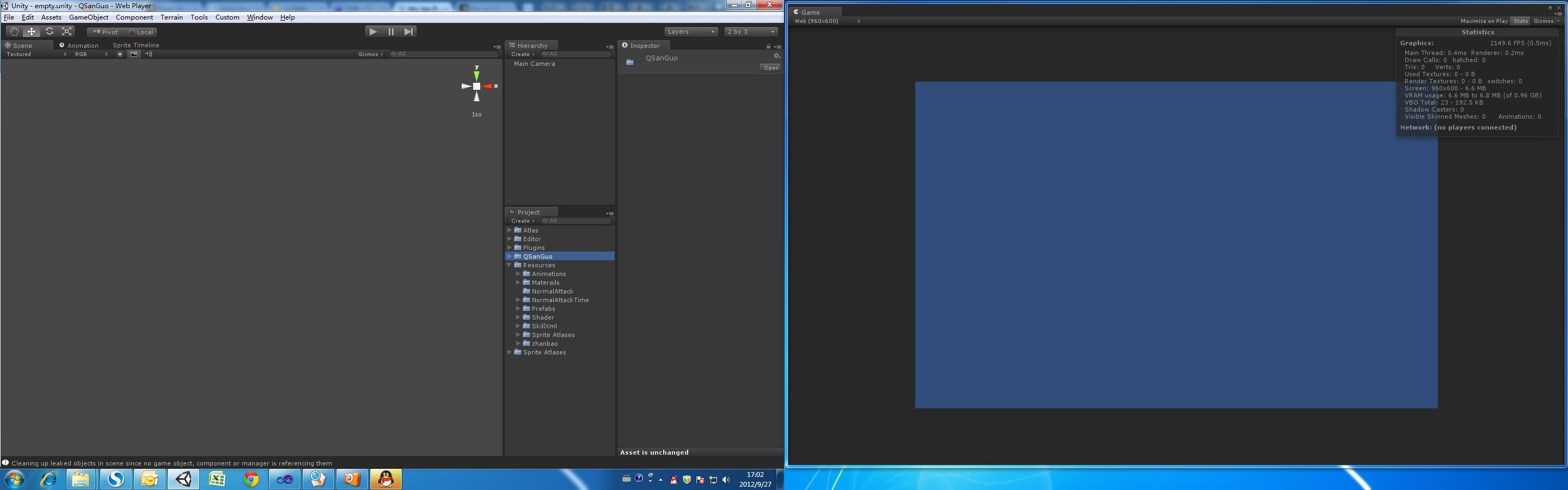
Task: Switch to the Animation tab
Action: [78, 46]
